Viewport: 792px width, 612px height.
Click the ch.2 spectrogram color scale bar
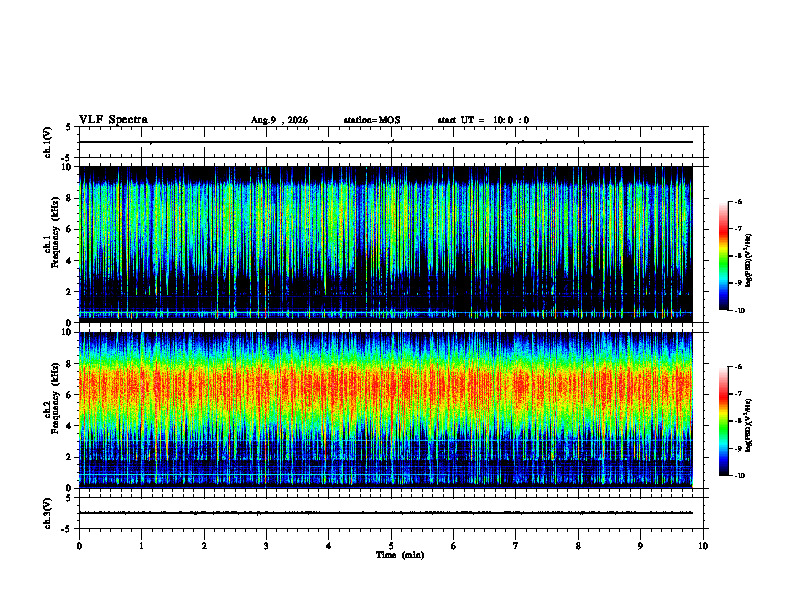coord(723,421)
